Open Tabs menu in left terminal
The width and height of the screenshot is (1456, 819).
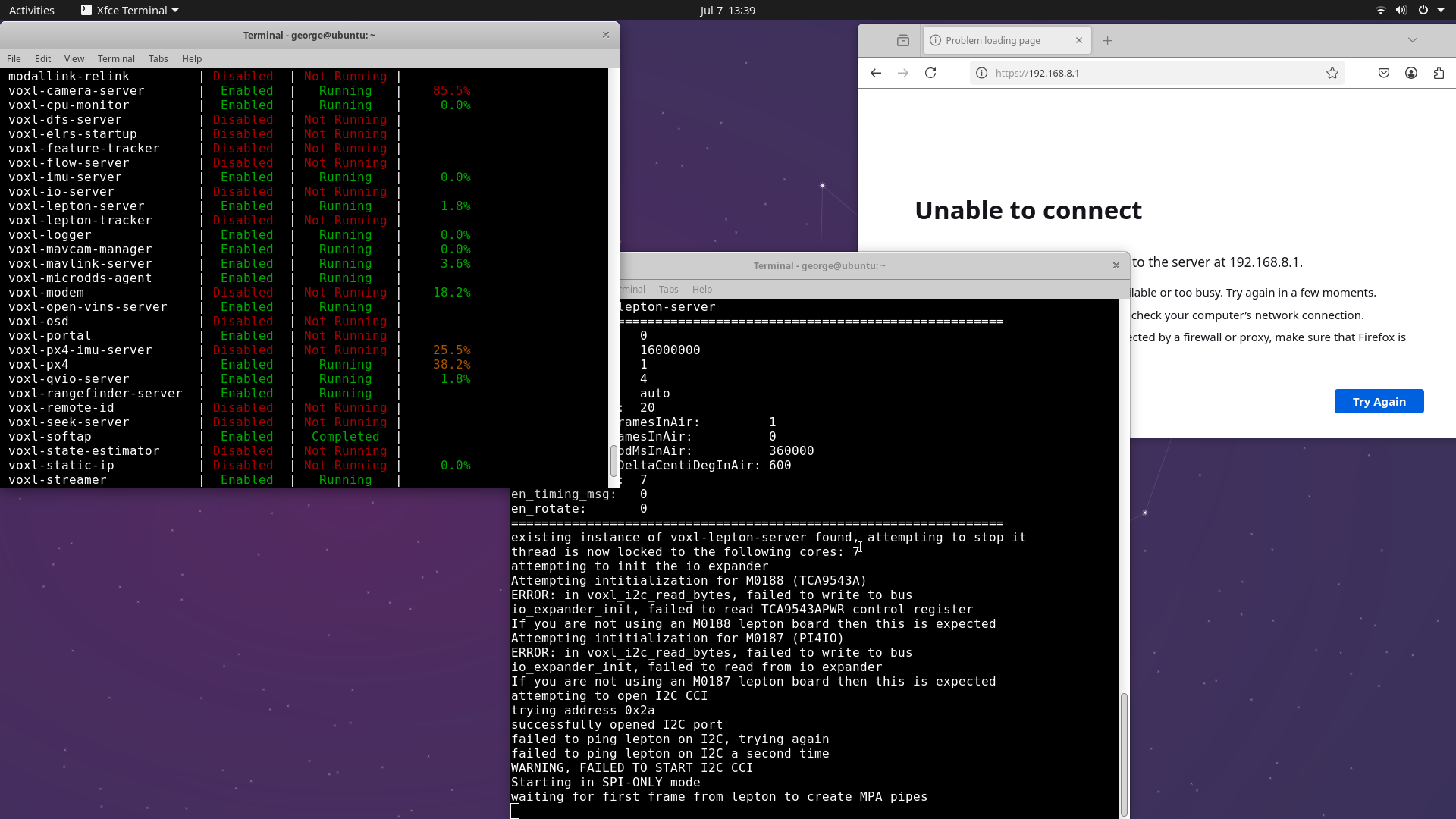(158, 58)
